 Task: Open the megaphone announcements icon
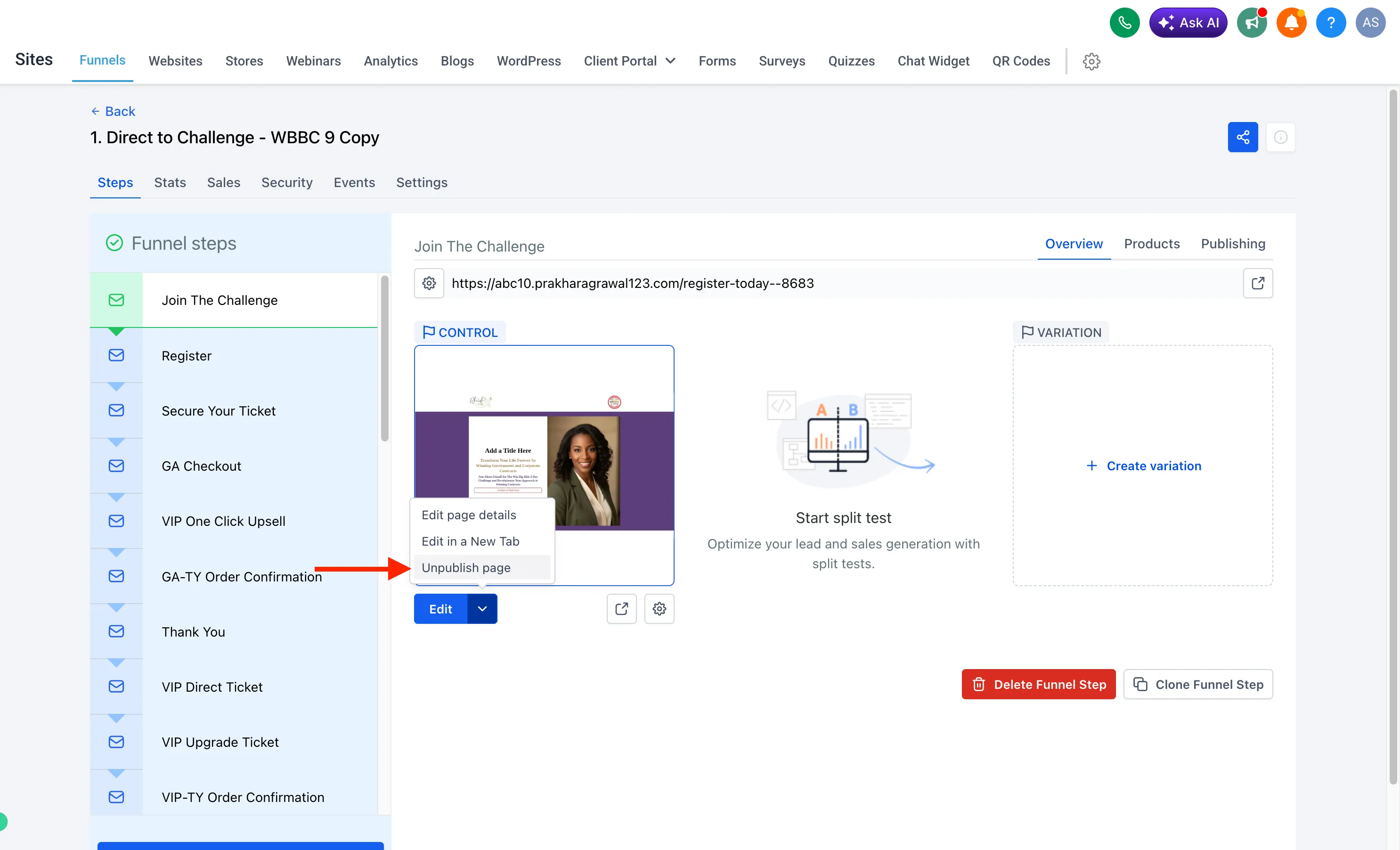point(1252,23)
